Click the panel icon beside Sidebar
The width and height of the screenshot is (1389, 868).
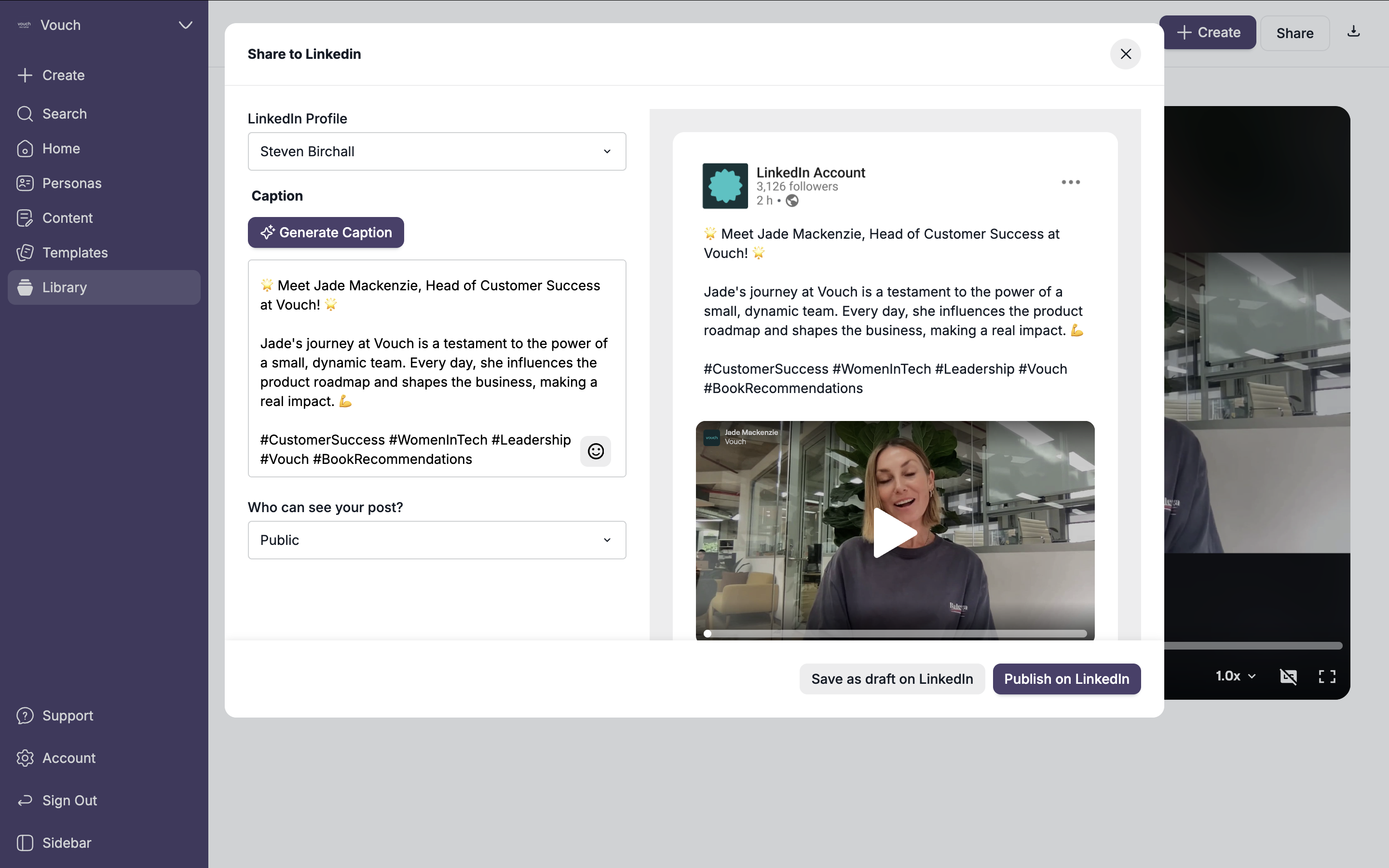coord(25,843)
